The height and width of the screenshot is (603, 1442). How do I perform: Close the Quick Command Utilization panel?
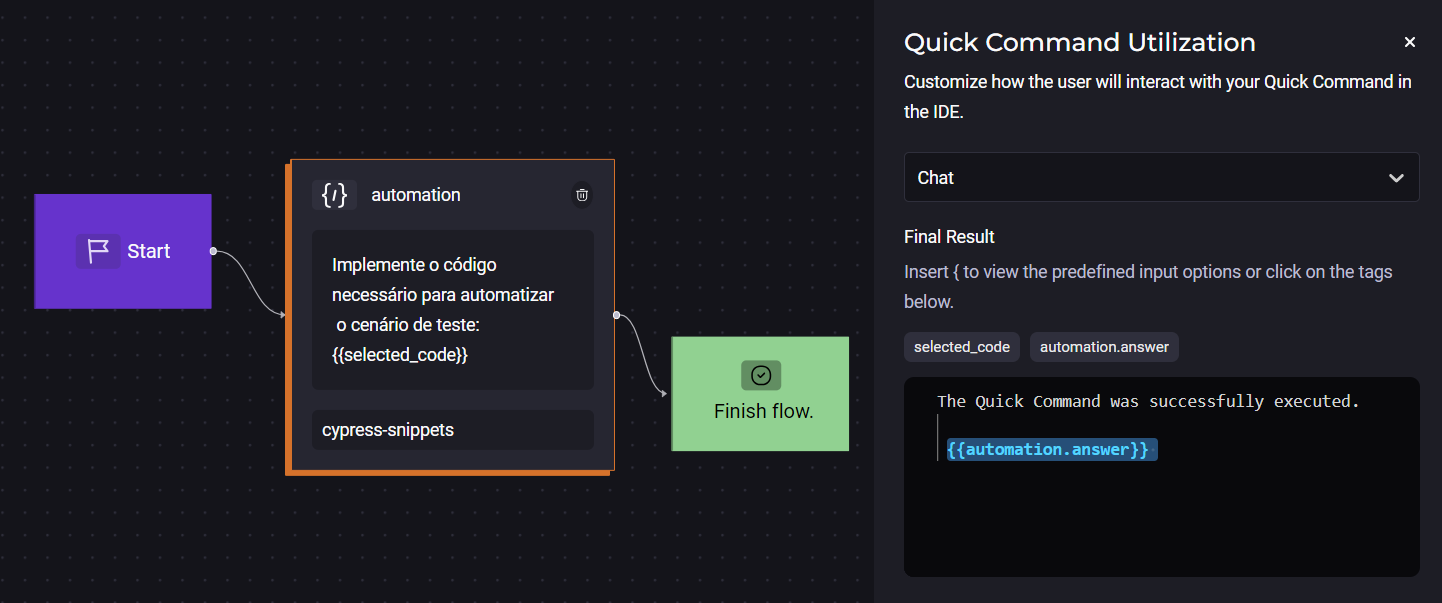point(1410,42)
